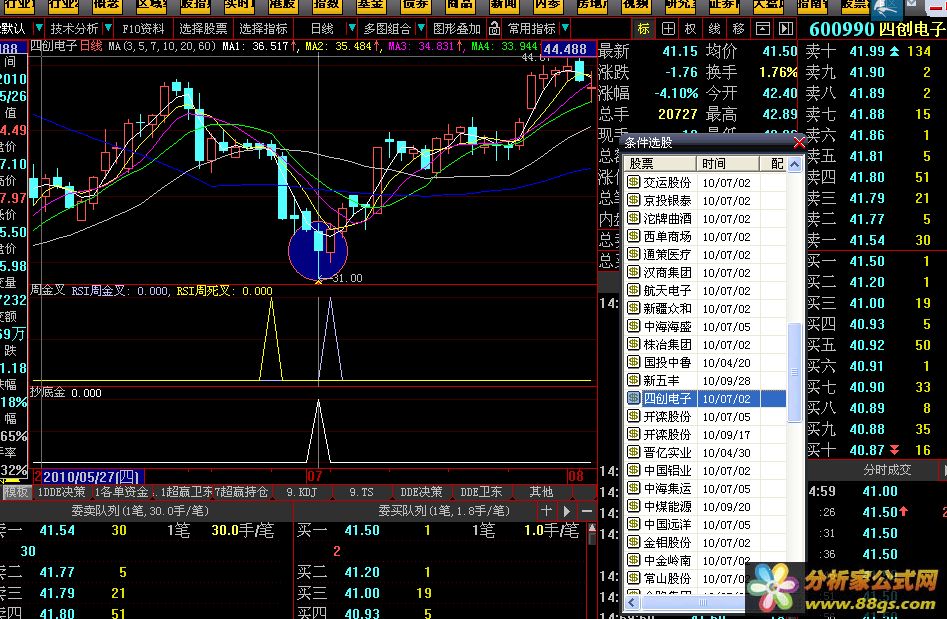Viewport: 947px width, 619px height.
Task: Select the 晋亿实业 row in list
Action: pyautogui.click(x=705, y=452)
